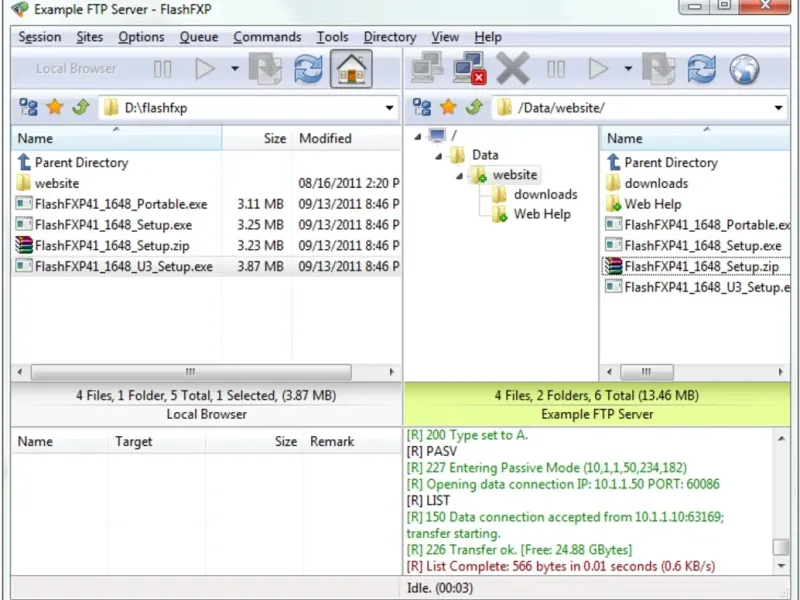Toggle the Home local browser button
The height and width of the screenshot is (600, 800).
pos(351,69)
